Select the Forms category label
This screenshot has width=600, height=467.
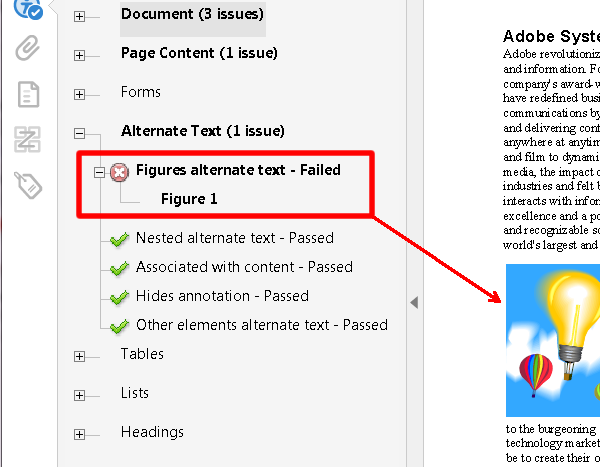pyautogui.click(x=140, y=92)
